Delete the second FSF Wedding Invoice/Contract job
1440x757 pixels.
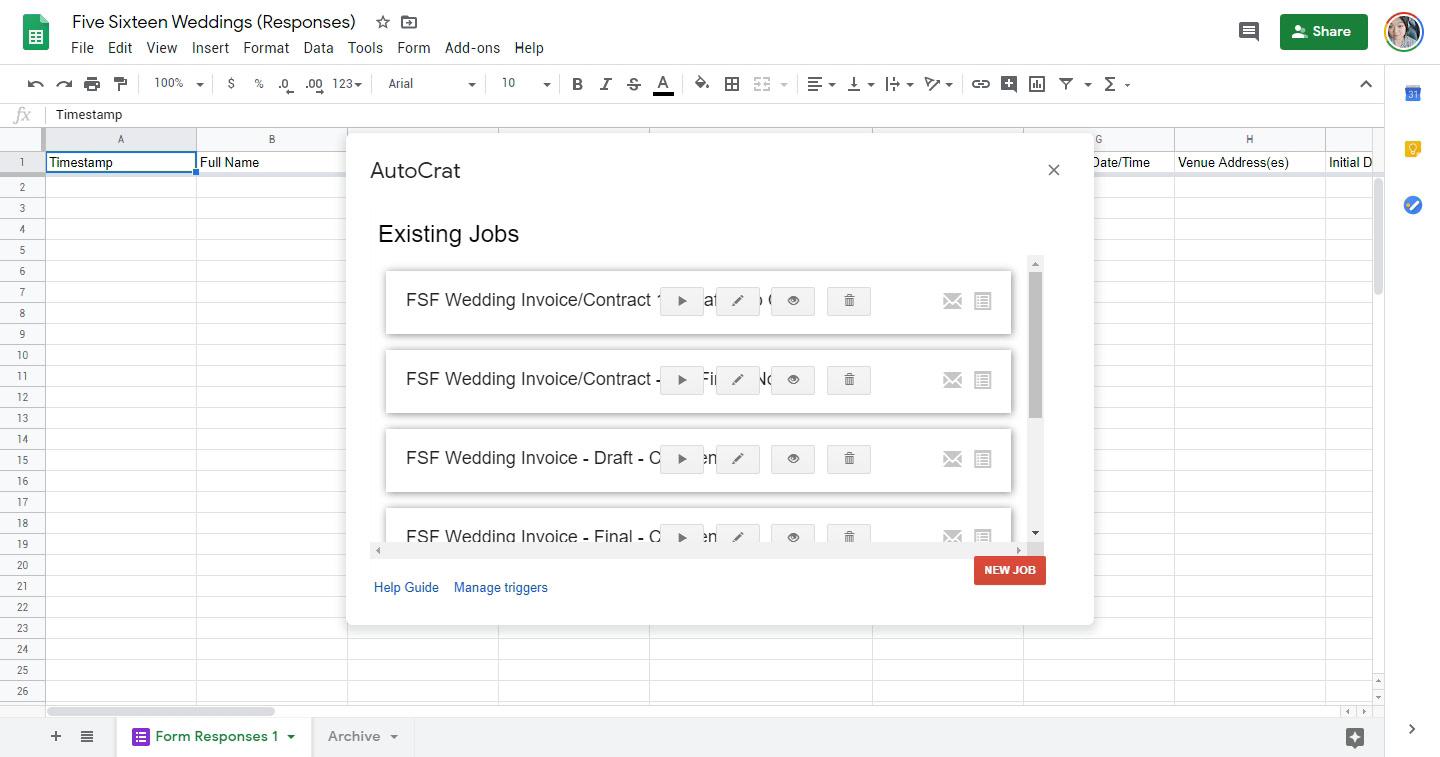click(x=849, y=380)
